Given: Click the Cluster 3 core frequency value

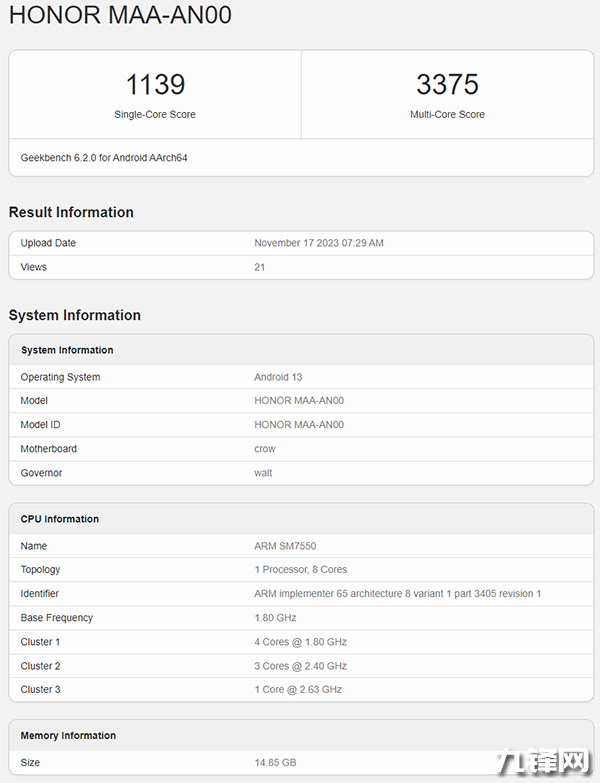Looking at the screenshot, I should tap(300, 690).
